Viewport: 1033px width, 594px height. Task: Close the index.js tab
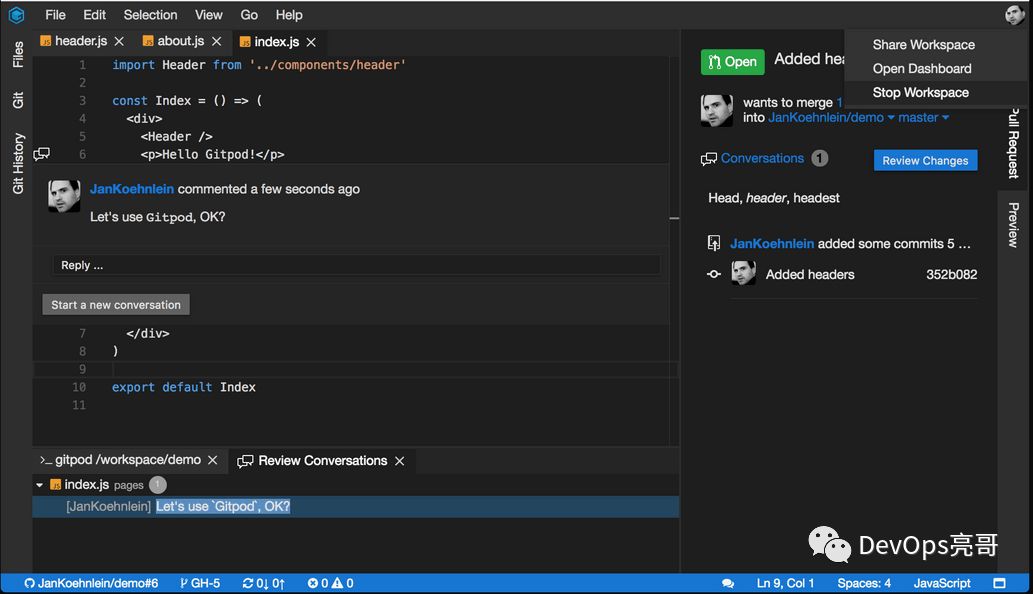(x=311, y=42)
